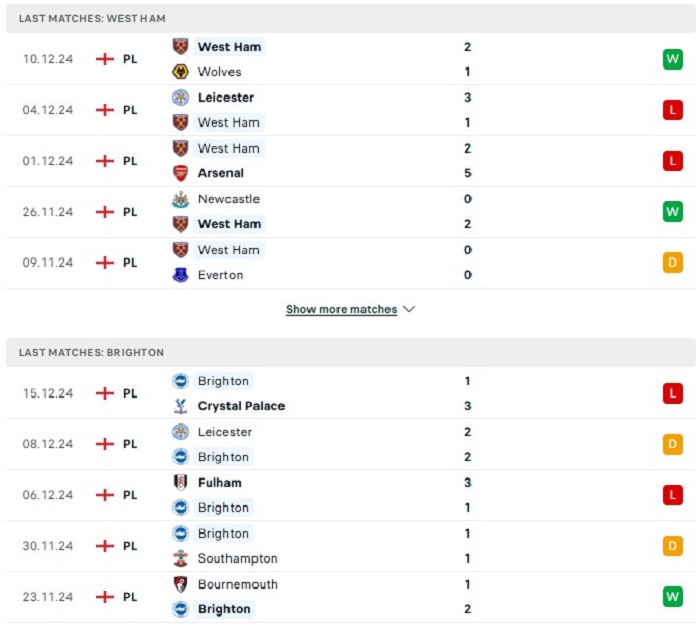Click the Bournemouth club crest icon

180,584
